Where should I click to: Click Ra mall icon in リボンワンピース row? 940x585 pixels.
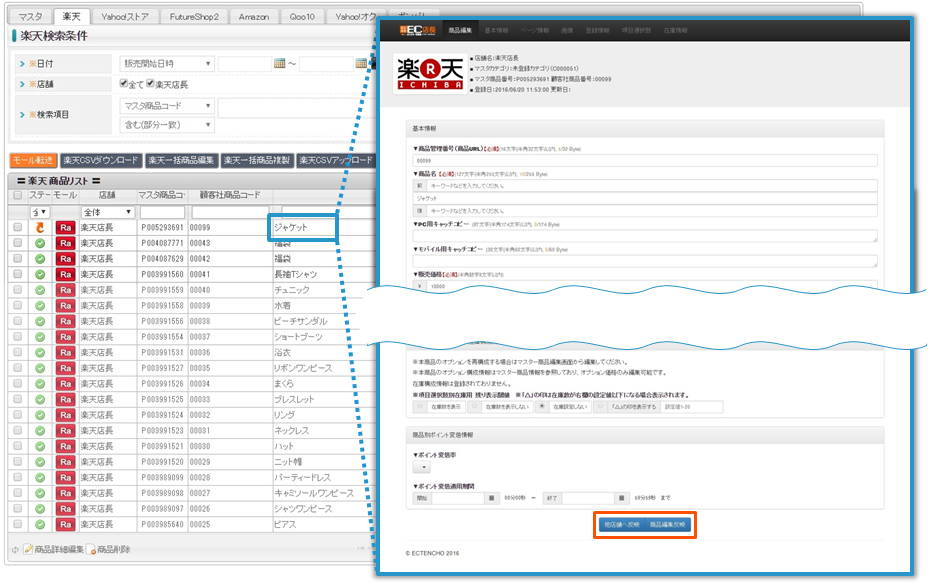65,368
